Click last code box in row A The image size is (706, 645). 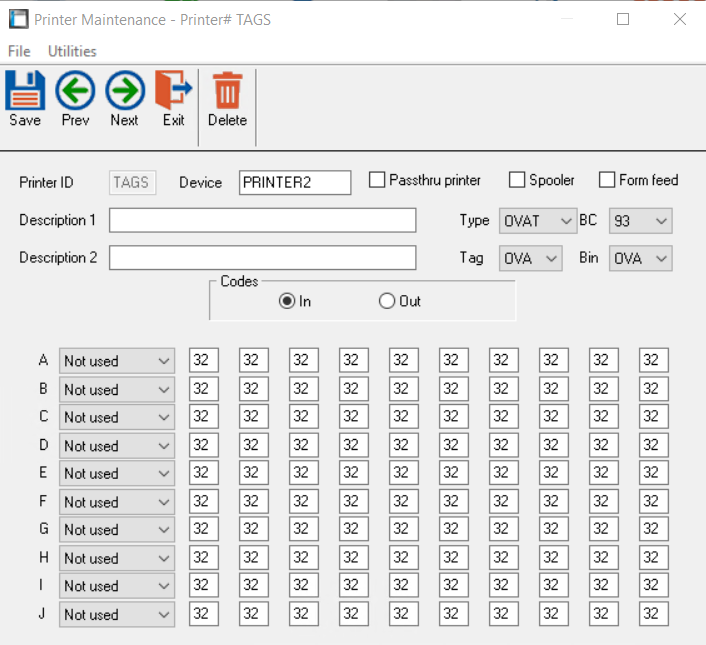click(653, 360)
